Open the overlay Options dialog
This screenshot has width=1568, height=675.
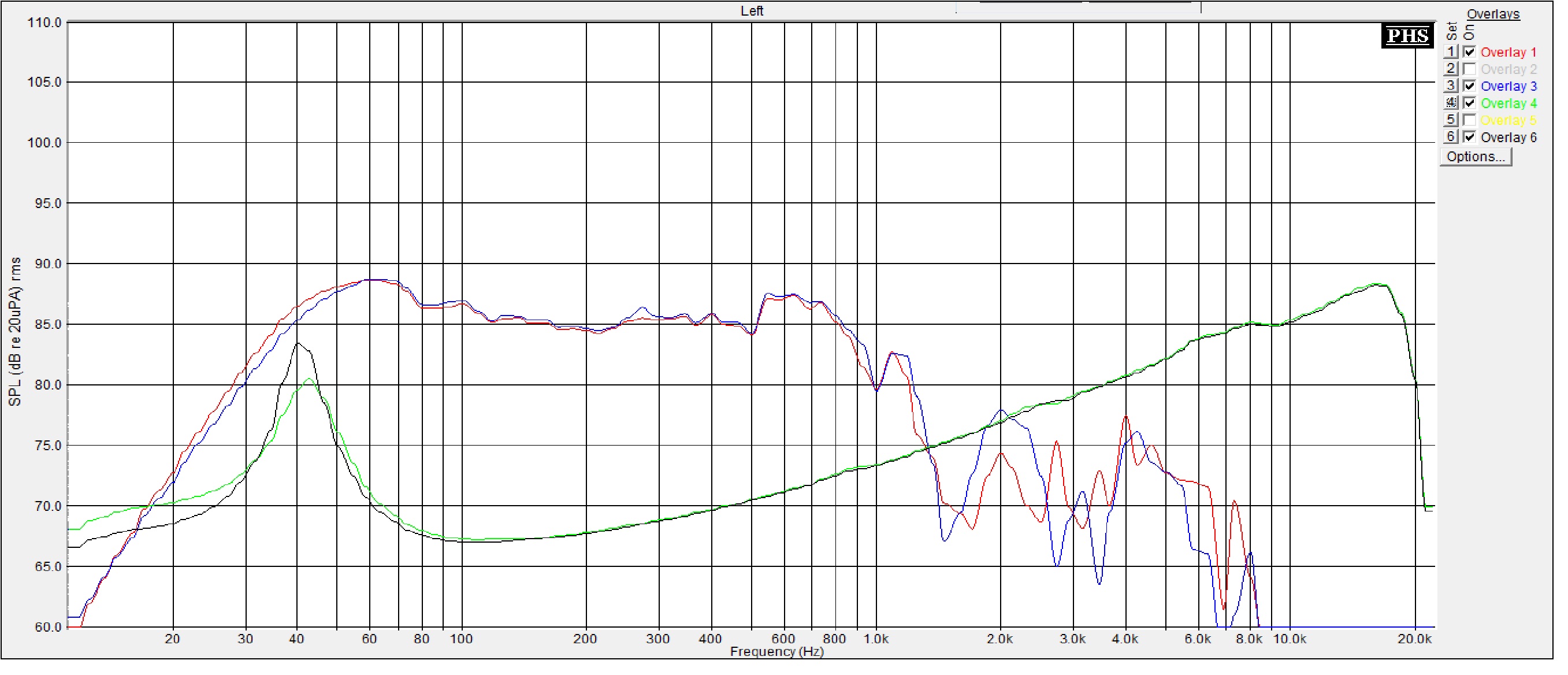(x=1476, y=157)
